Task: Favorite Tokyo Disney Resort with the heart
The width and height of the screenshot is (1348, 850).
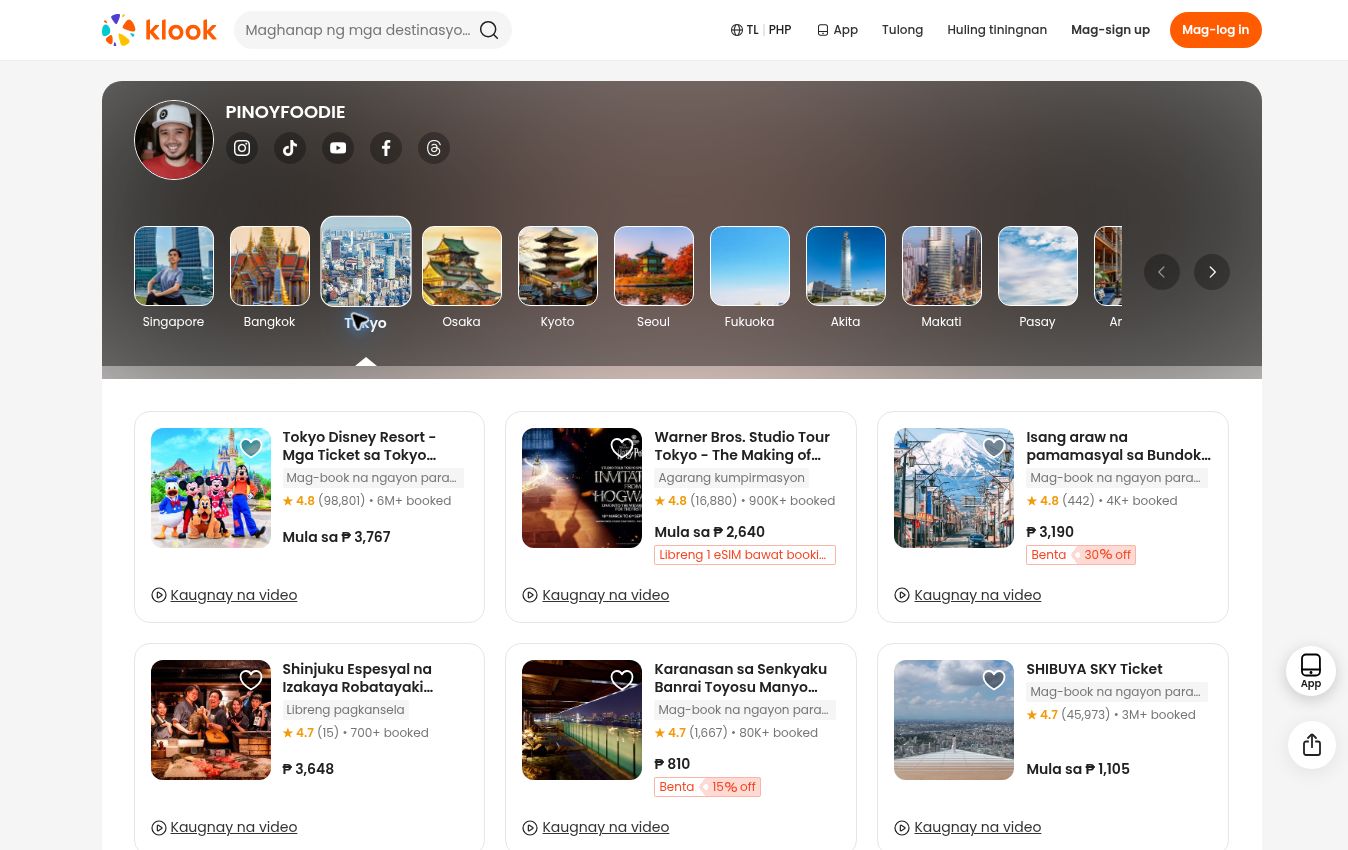Action: [251, 448]
